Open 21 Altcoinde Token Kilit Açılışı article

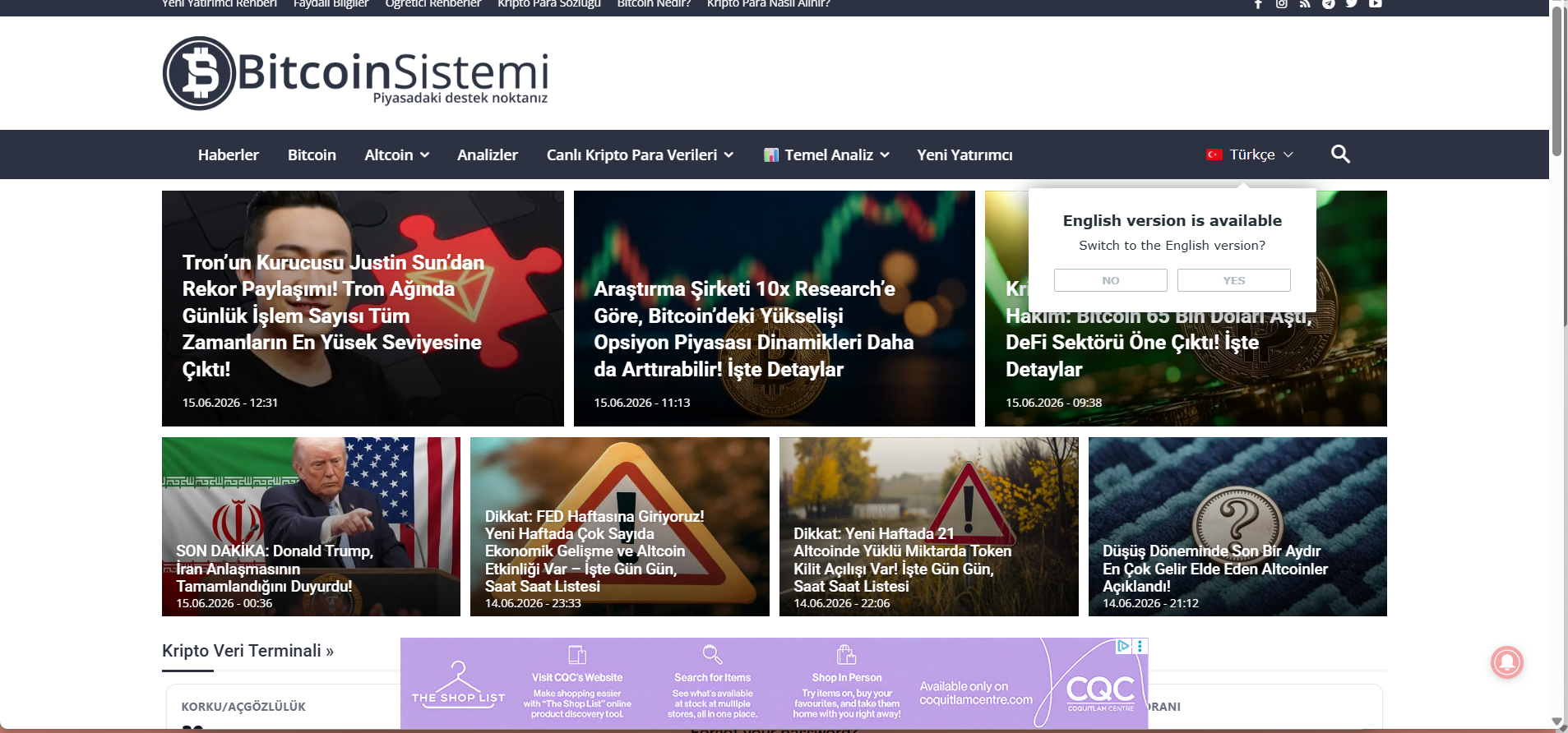[x=929, y=527]
